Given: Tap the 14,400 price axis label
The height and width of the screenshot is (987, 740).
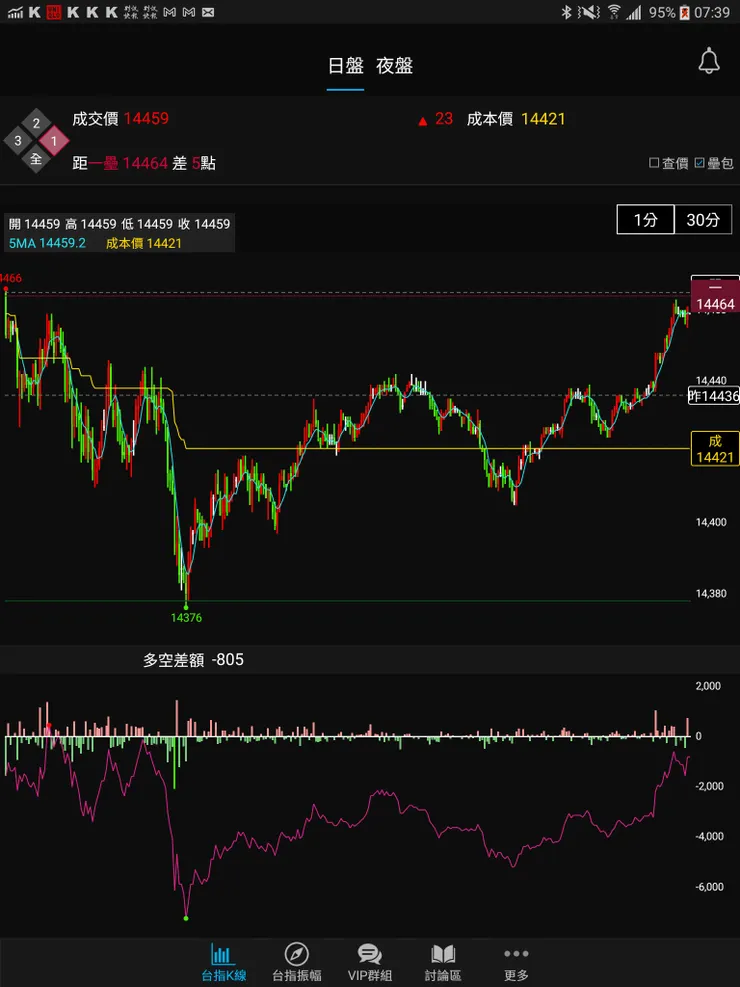Looking at the screenshot, I should pyautogui.click(x=711, y=522).
